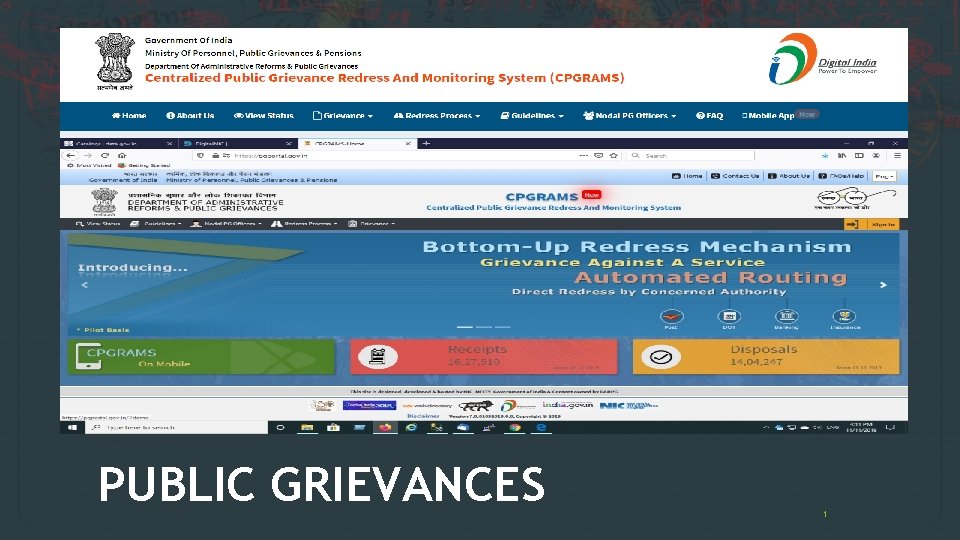Click the Digital India logo
960x540 pixels.
(822, 59)
